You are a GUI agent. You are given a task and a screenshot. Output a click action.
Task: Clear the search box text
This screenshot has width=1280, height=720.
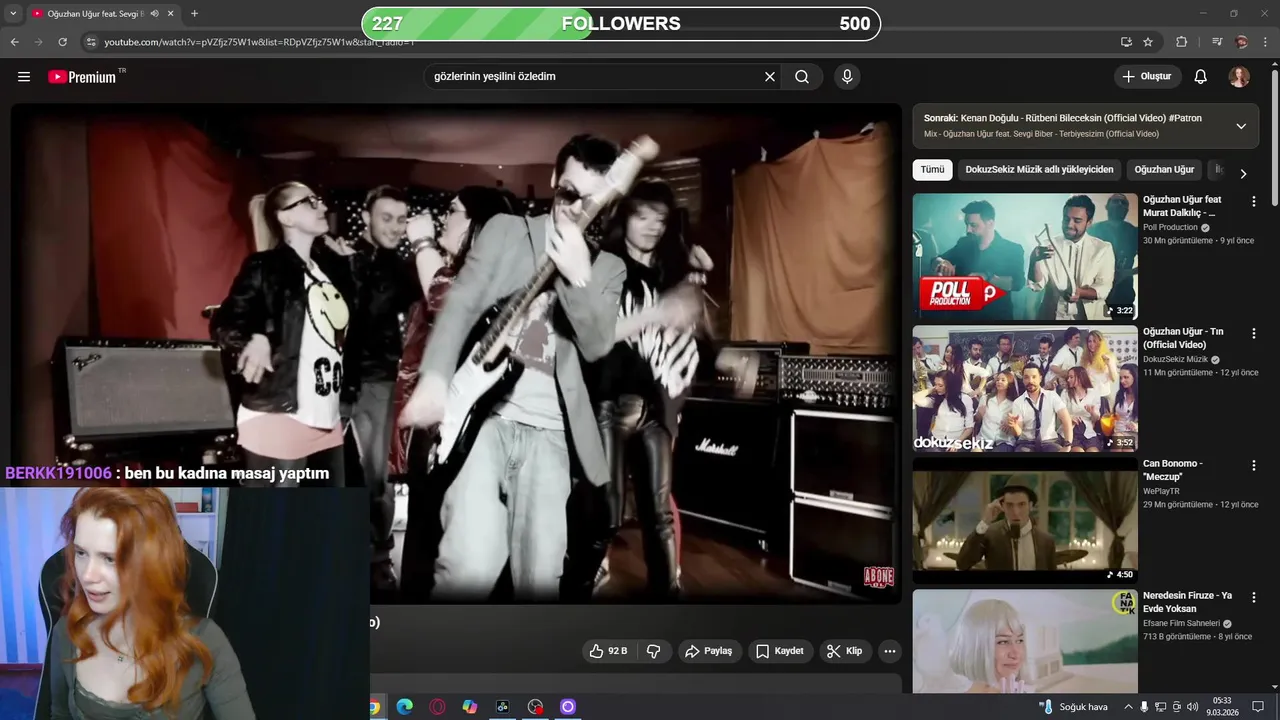(x=770, y=77)
